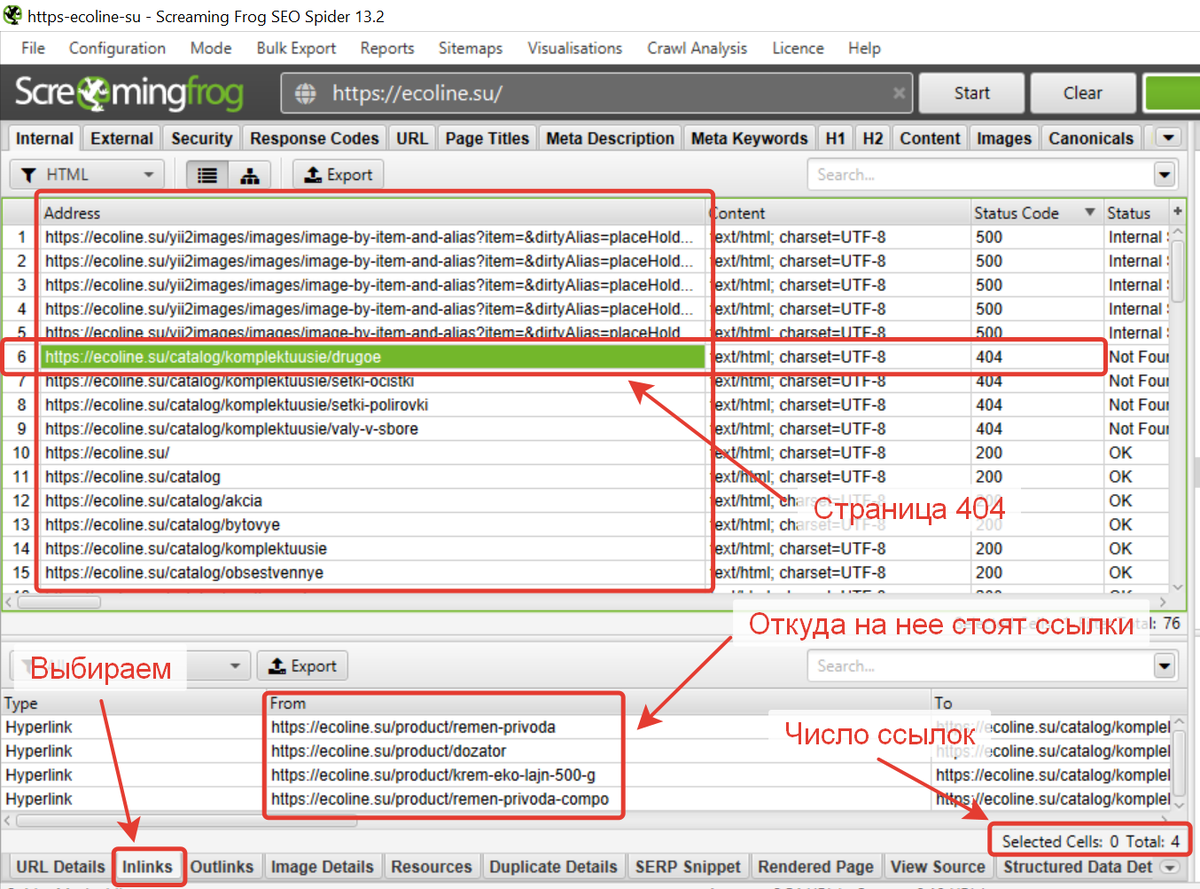This screenshot has width=1200, height=889.
Task: Click the From column header
Action: click(x=598, y=703)
